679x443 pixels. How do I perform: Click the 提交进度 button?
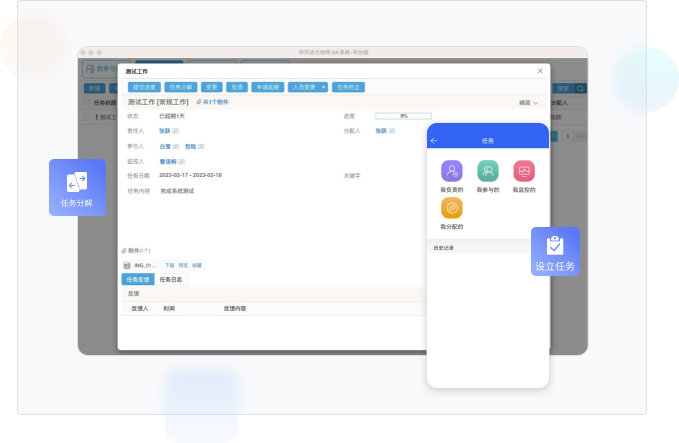click(x=142, y=87)
